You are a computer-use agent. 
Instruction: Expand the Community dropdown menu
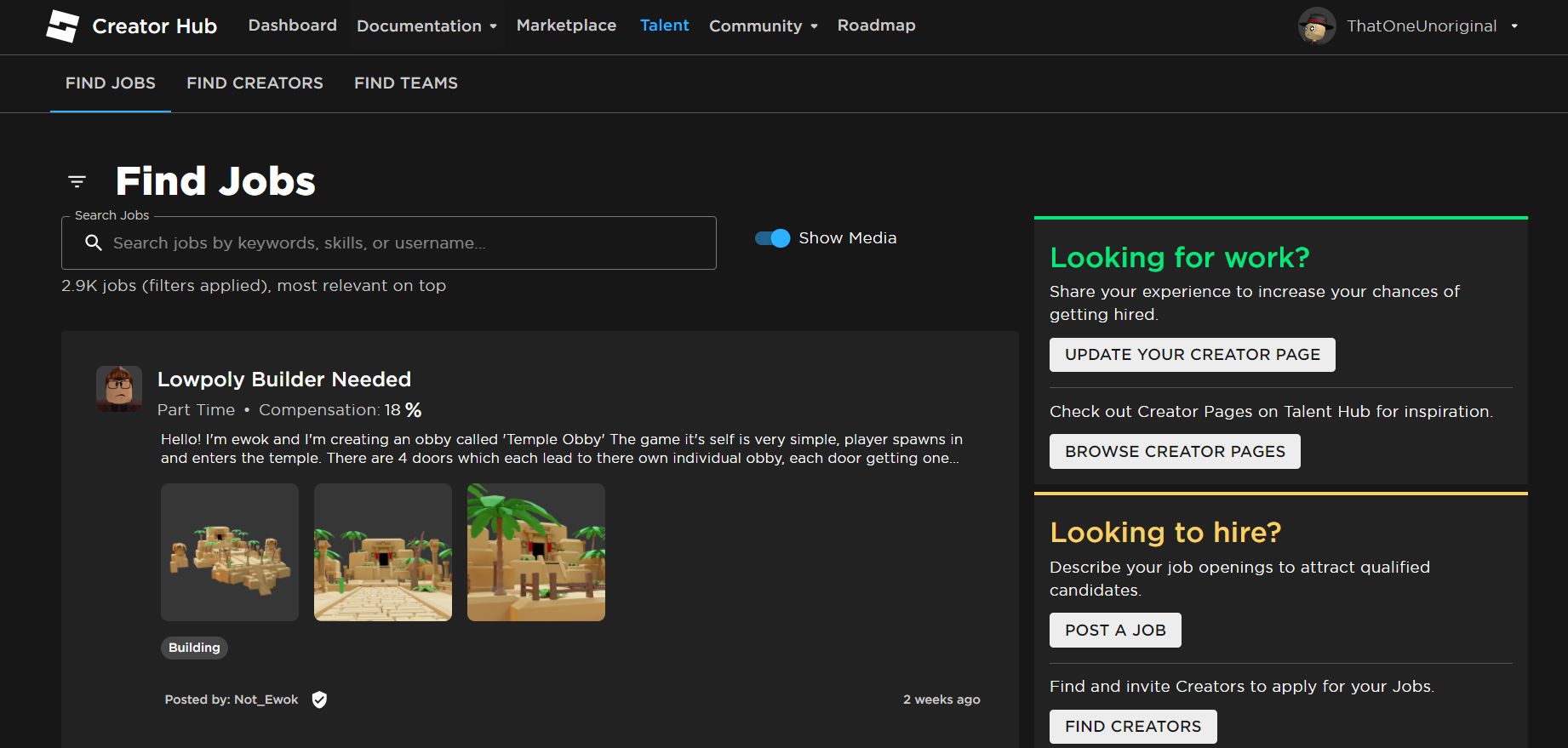tap(764, 26)
